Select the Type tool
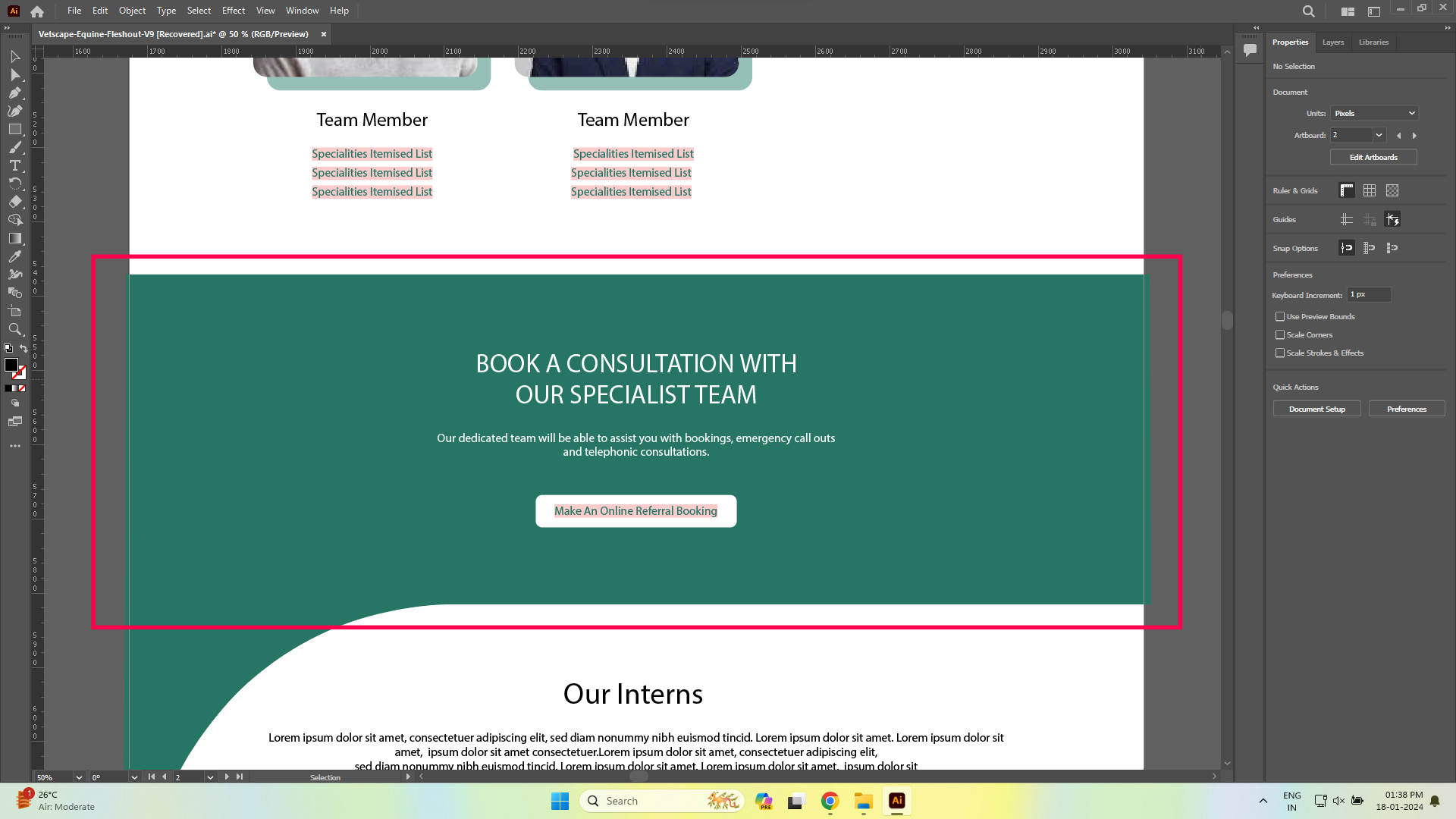The width and height of the screenshot is (1456, 819). pyautogui.click(x=14, y=165)
